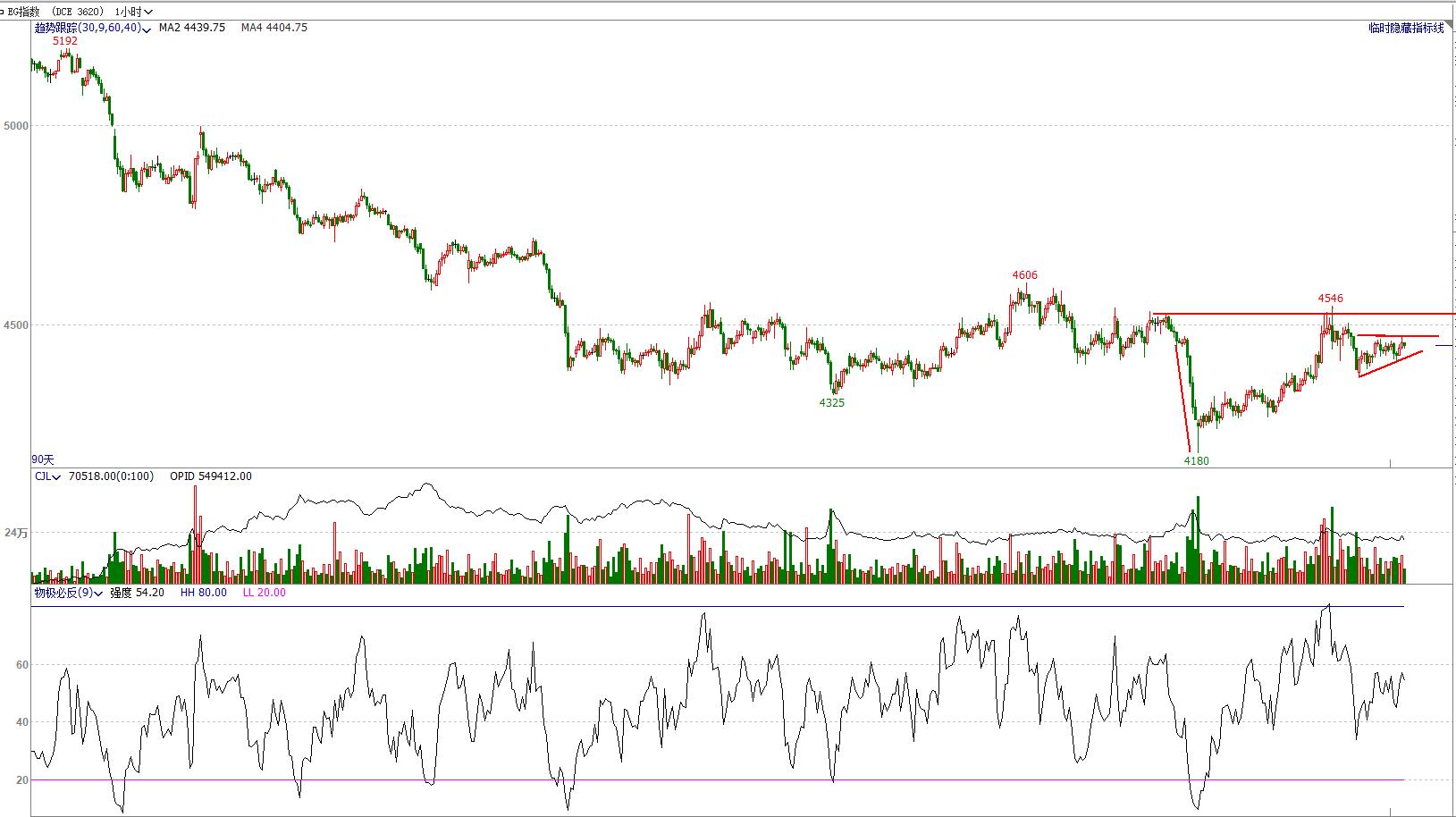Click the 5192 high price label

[65, 41]
